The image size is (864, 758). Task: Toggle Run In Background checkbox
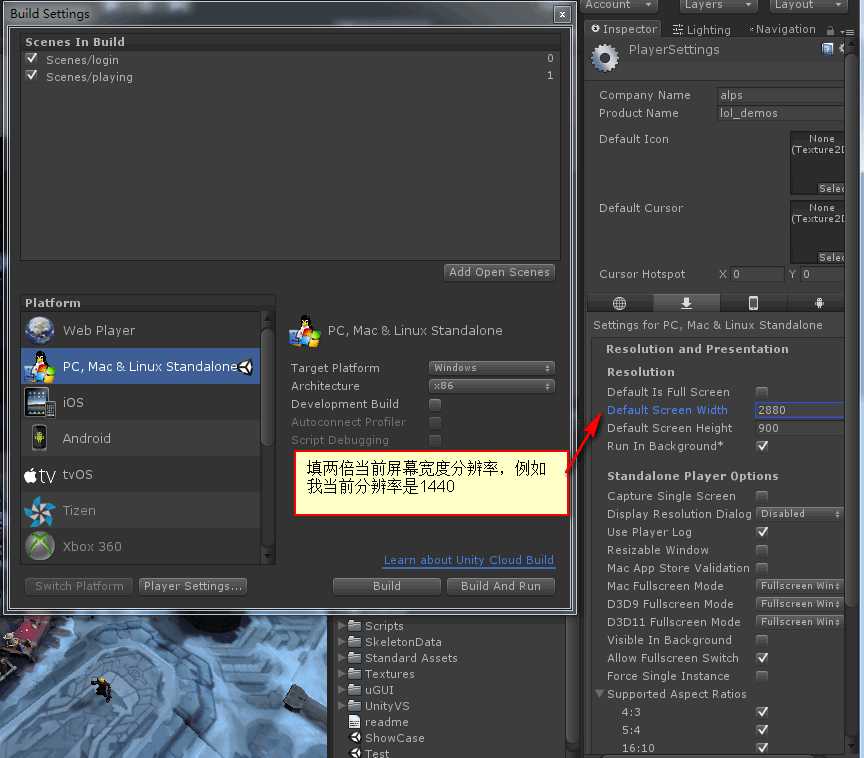pyautogui.click(x=762, y=446)
